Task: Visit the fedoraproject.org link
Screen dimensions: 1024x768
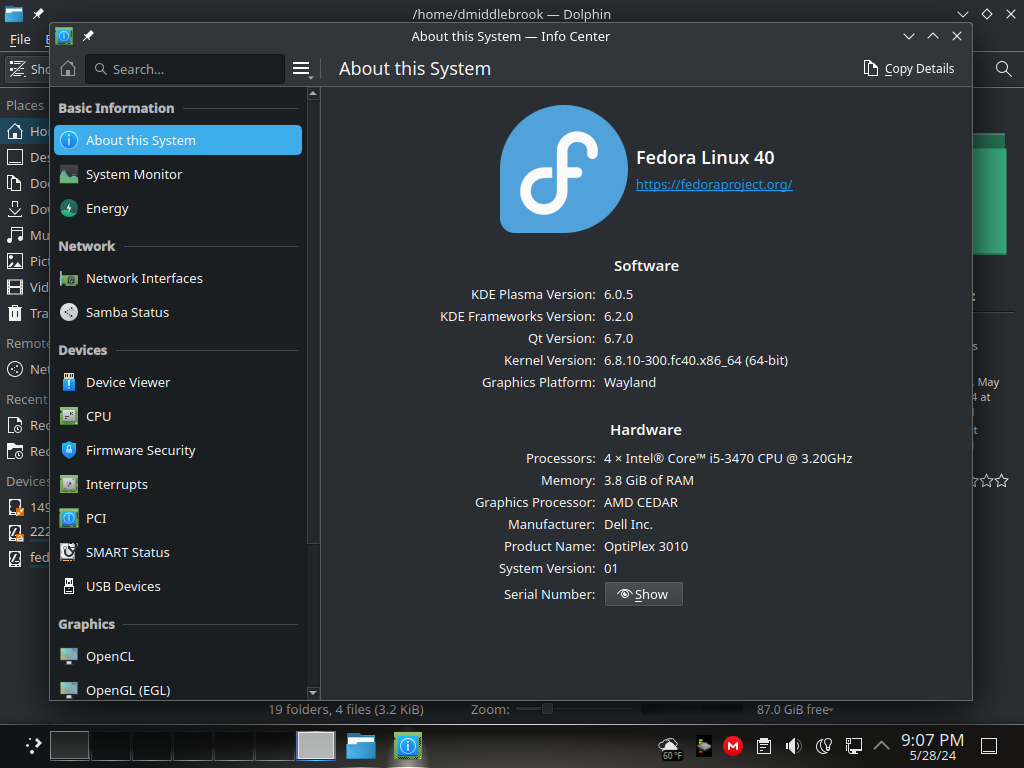Action: point(714,184)
